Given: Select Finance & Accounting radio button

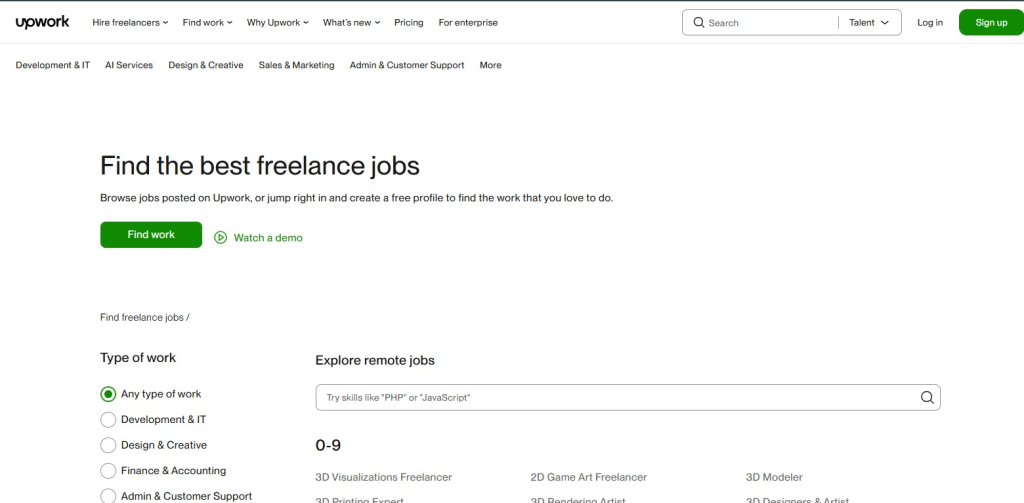Looking at the screenshot, I should pyautogui.click(x=108, y=470).
